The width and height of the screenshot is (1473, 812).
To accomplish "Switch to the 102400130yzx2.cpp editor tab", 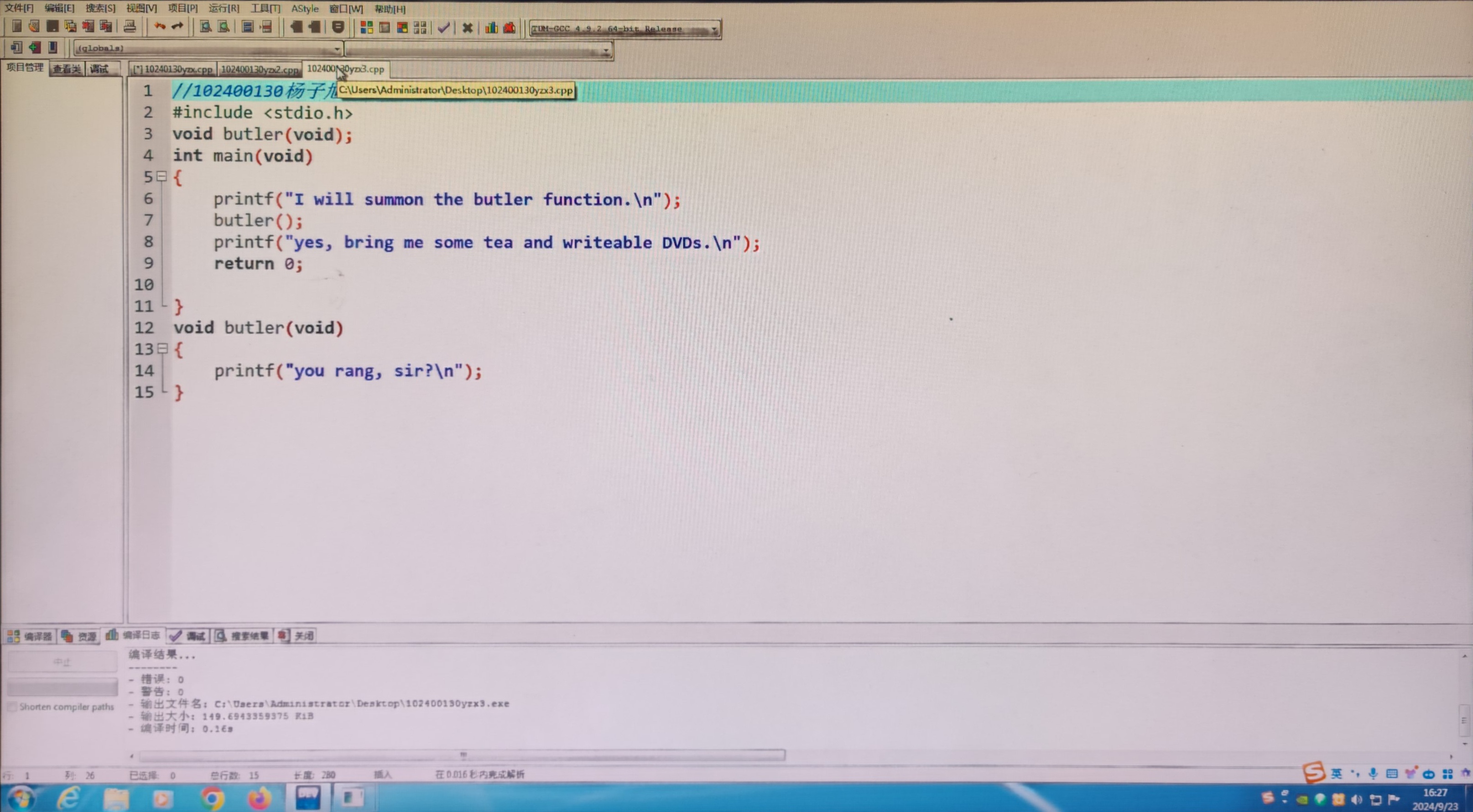I will click(260, 69).
